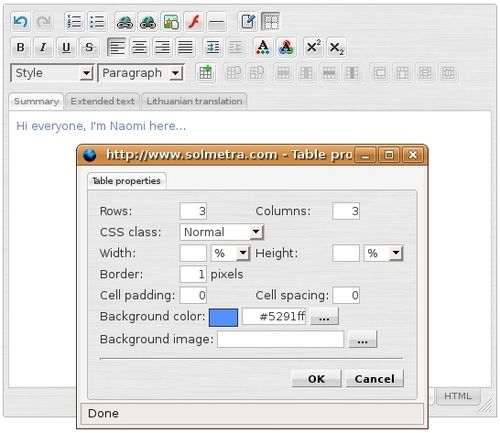Open the insert image tool
The height and width of the screenshot is (433, 500).
(x=171, y=22)
